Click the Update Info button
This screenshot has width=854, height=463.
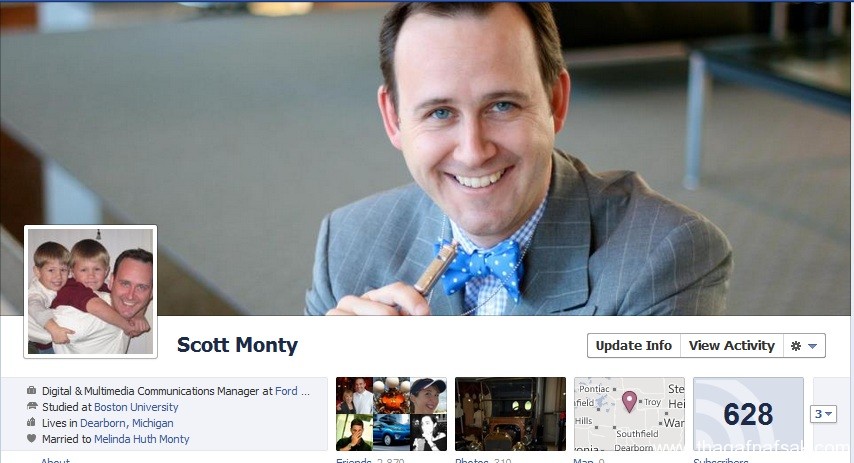(634, 346)
